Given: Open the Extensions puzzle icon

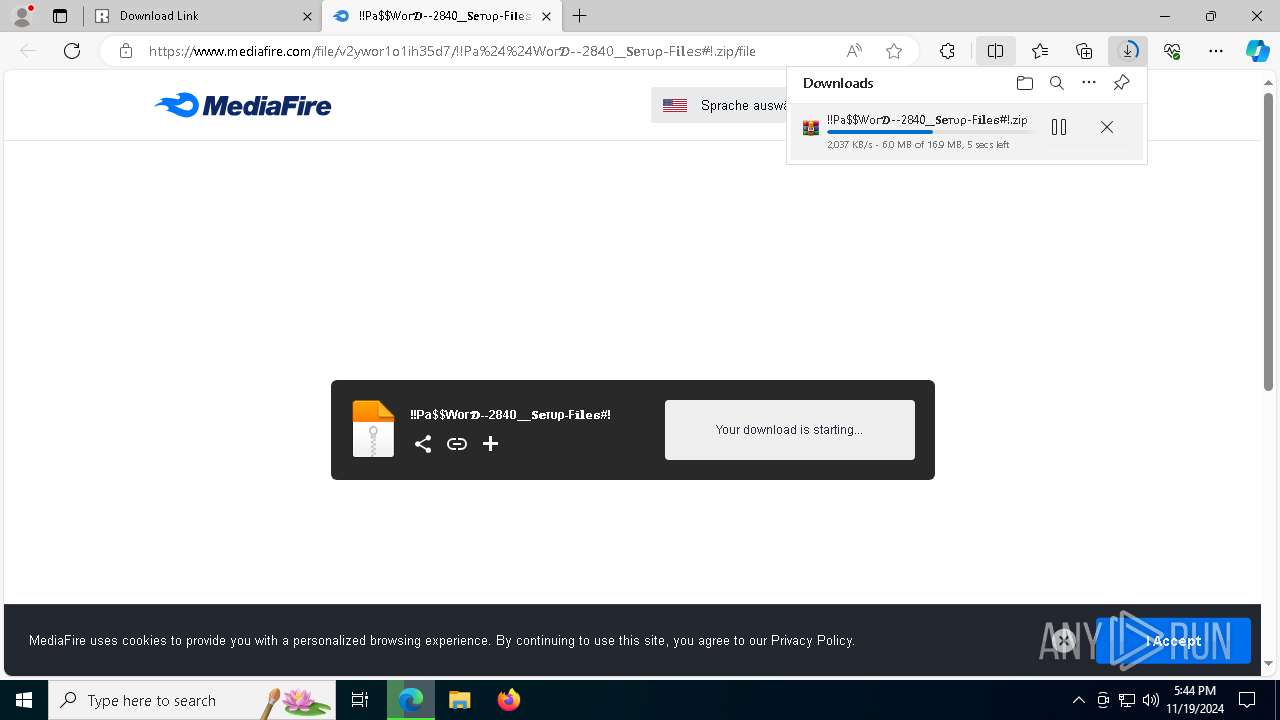Looking at the screenshot, I should 948,51.
